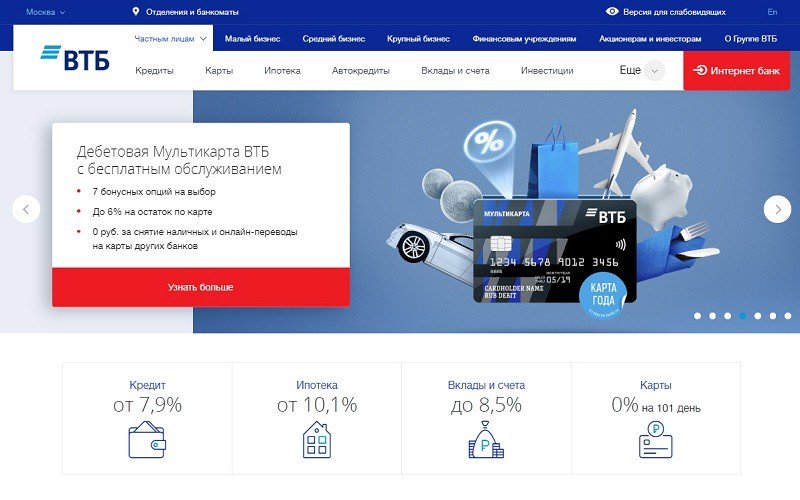Open the О Группе ВТБ section
This screenshot has height=500, width=800.
[x=751, y=38]
